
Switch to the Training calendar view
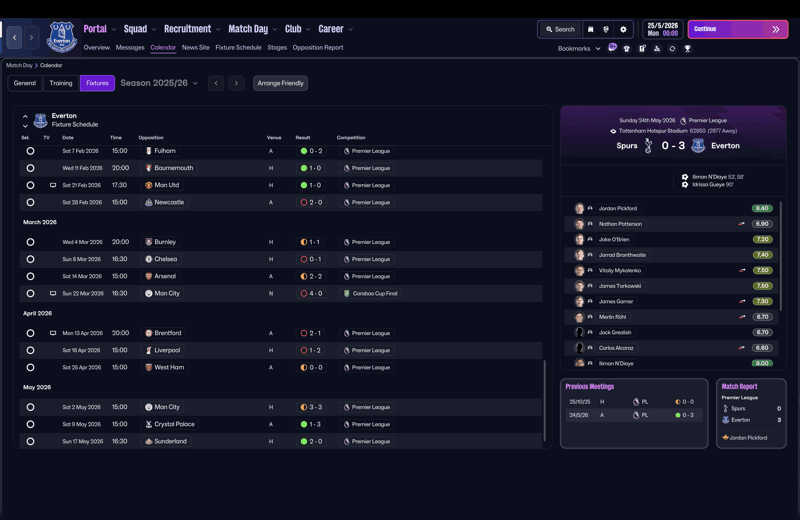61,83
